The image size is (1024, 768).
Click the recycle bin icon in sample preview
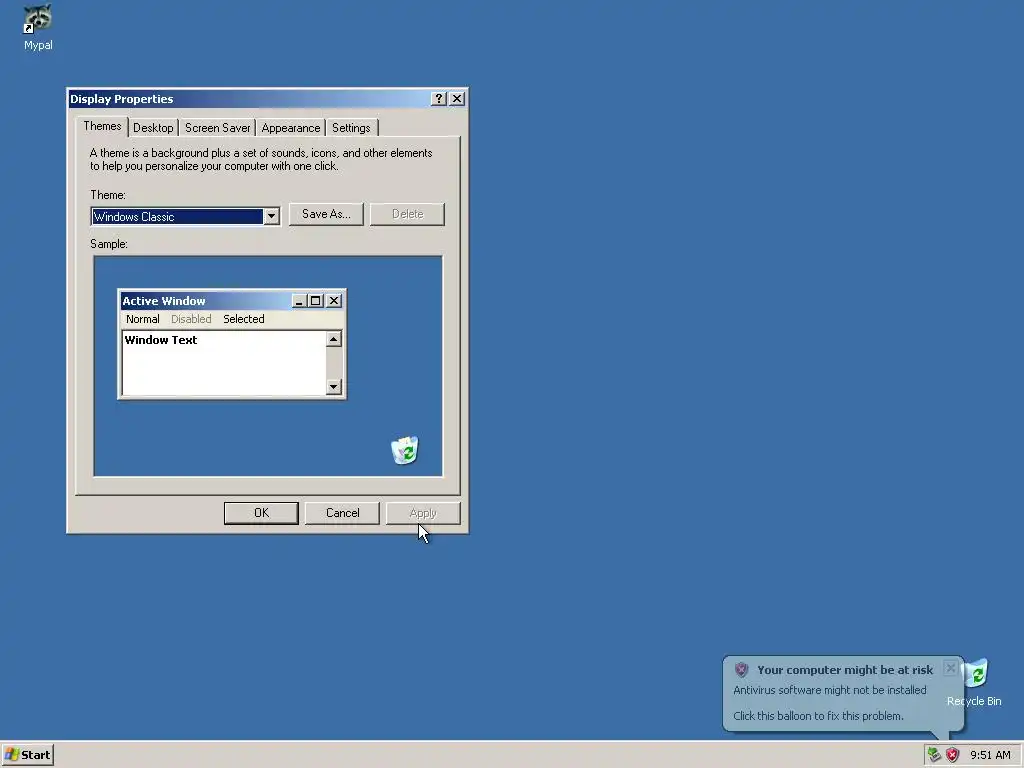[x=405, y=450]
